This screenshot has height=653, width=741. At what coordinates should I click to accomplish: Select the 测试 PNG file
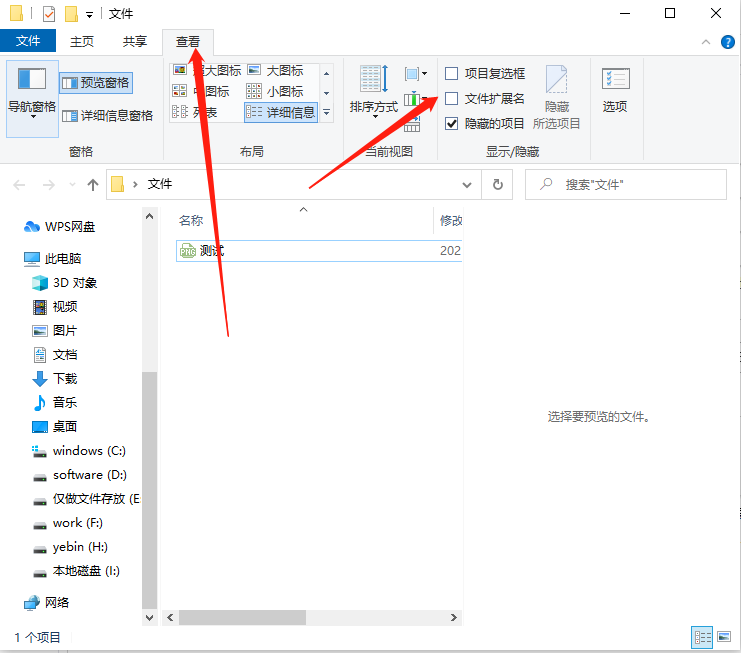(x=319, y=251)
